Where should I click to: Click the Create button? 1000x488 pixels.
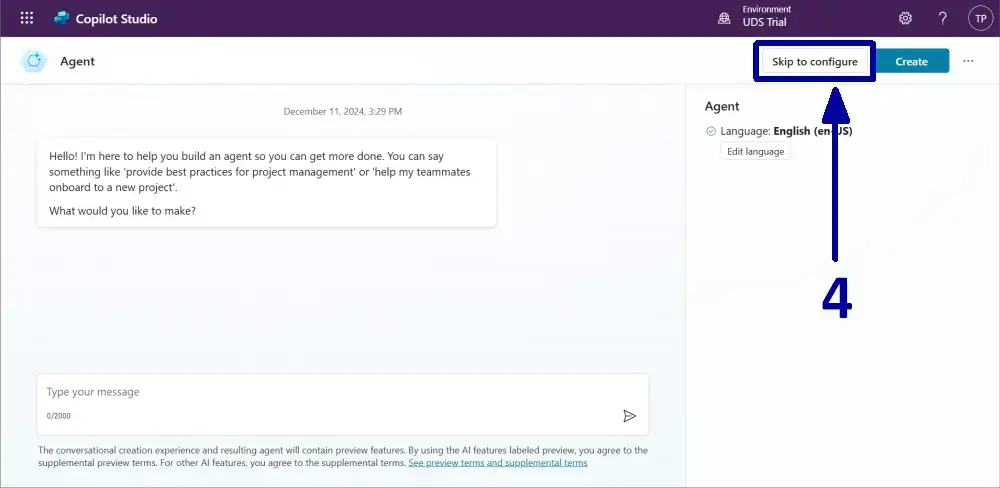click(x=911, y=62)
